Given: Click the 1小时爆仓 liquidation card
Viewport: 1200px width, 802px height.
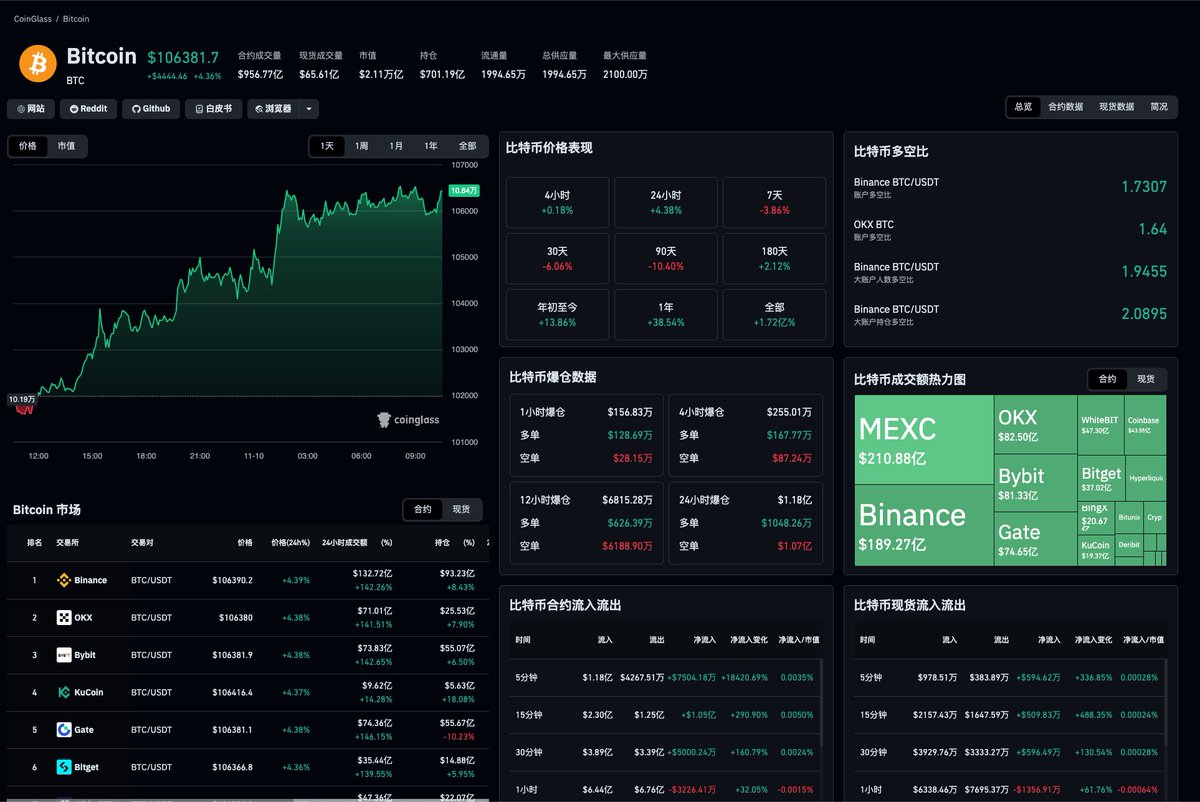Looking at the screenshot, I should click(x=586, y=434).
